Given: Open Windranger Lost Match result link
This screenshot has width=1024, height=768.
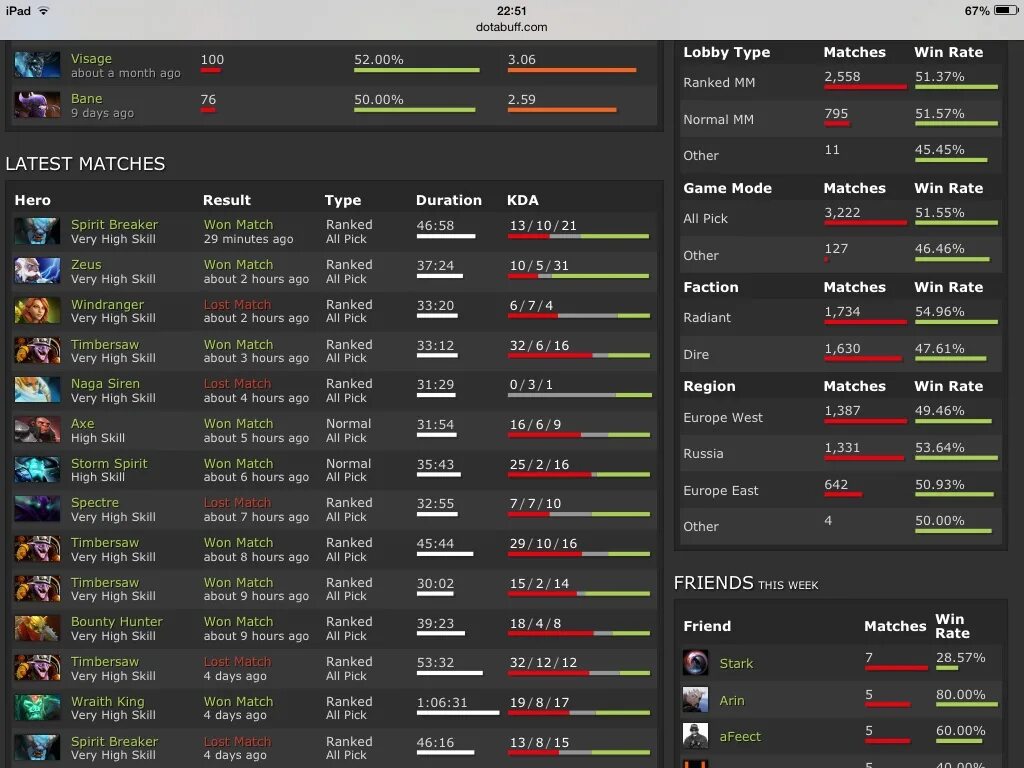Looking at the screenshot, I should point(237,304).
